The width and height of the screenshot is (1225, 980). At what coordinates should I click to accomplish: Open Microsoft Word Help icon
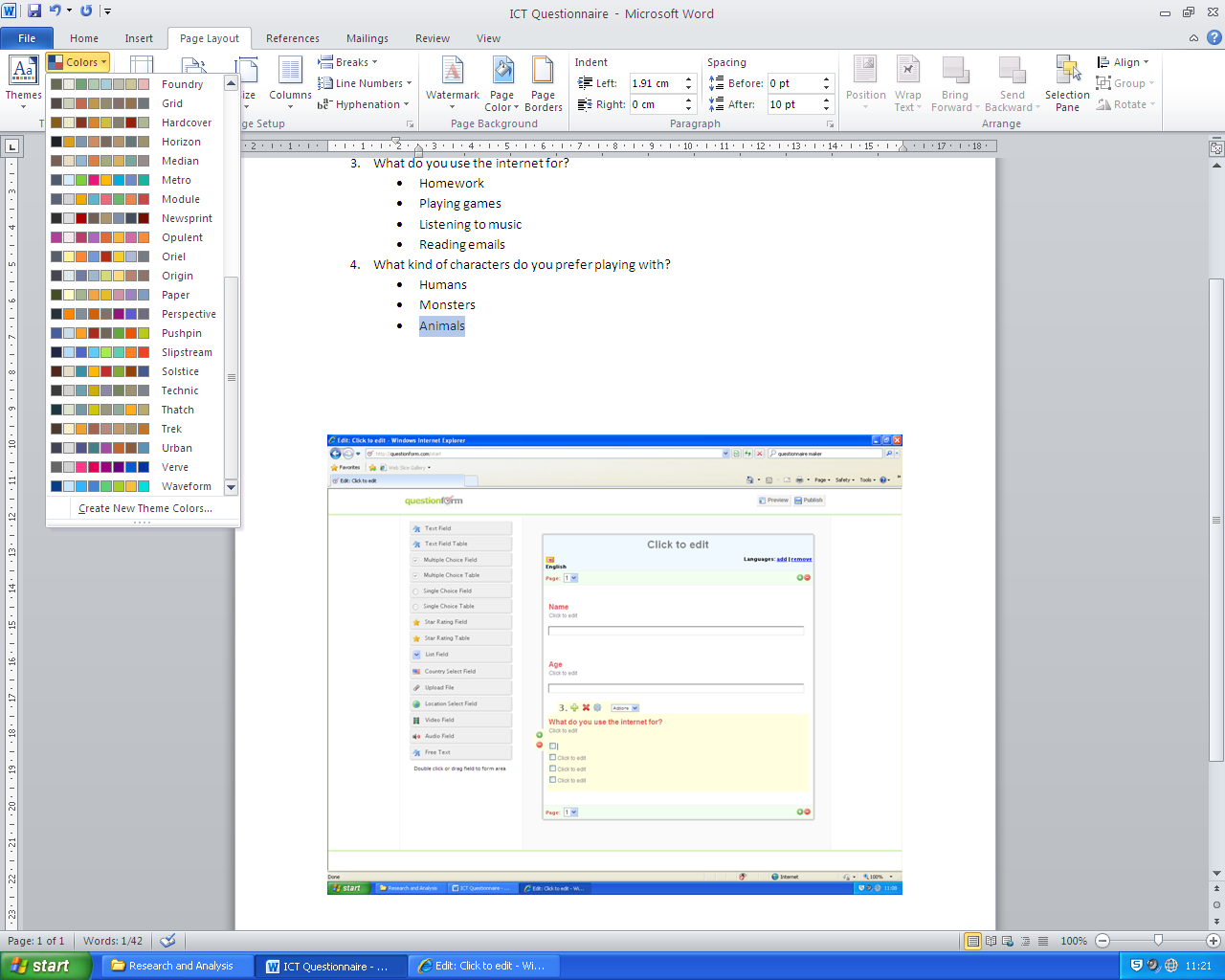pyautogui.click(x=1214, y=38)
